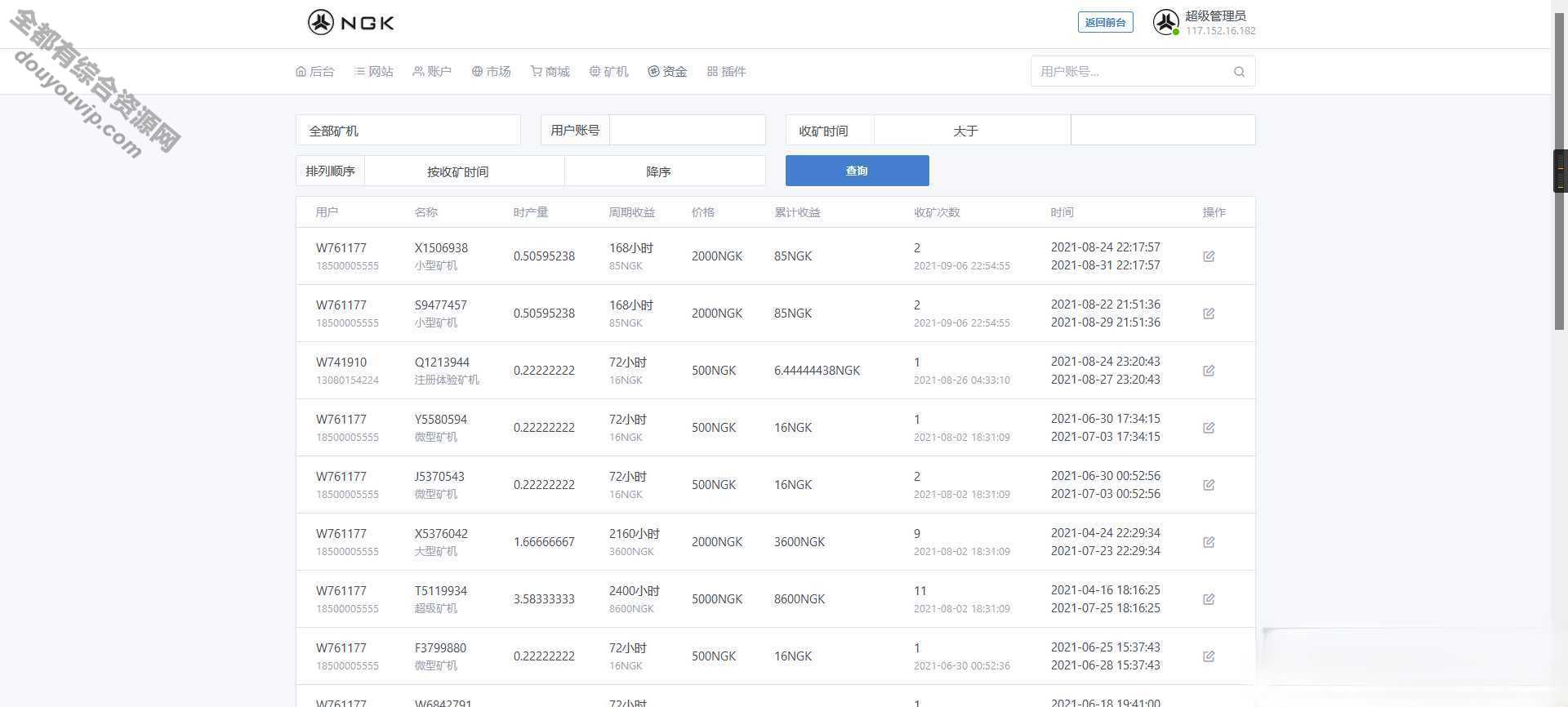Click miner name X1506938

click(441, 248)
